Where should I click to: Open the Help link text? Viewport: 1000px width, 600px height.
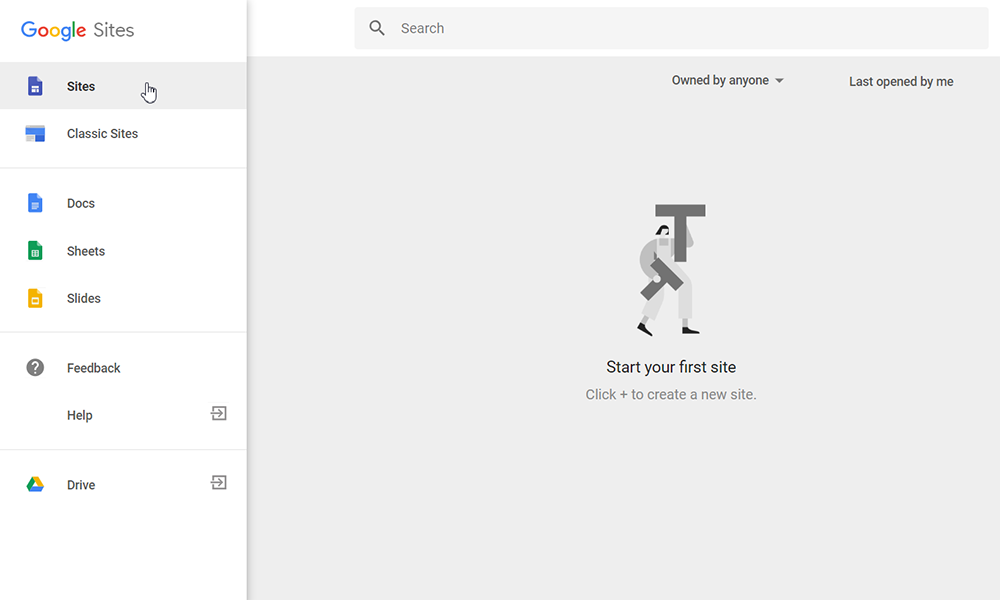click(x=80, y=415)
